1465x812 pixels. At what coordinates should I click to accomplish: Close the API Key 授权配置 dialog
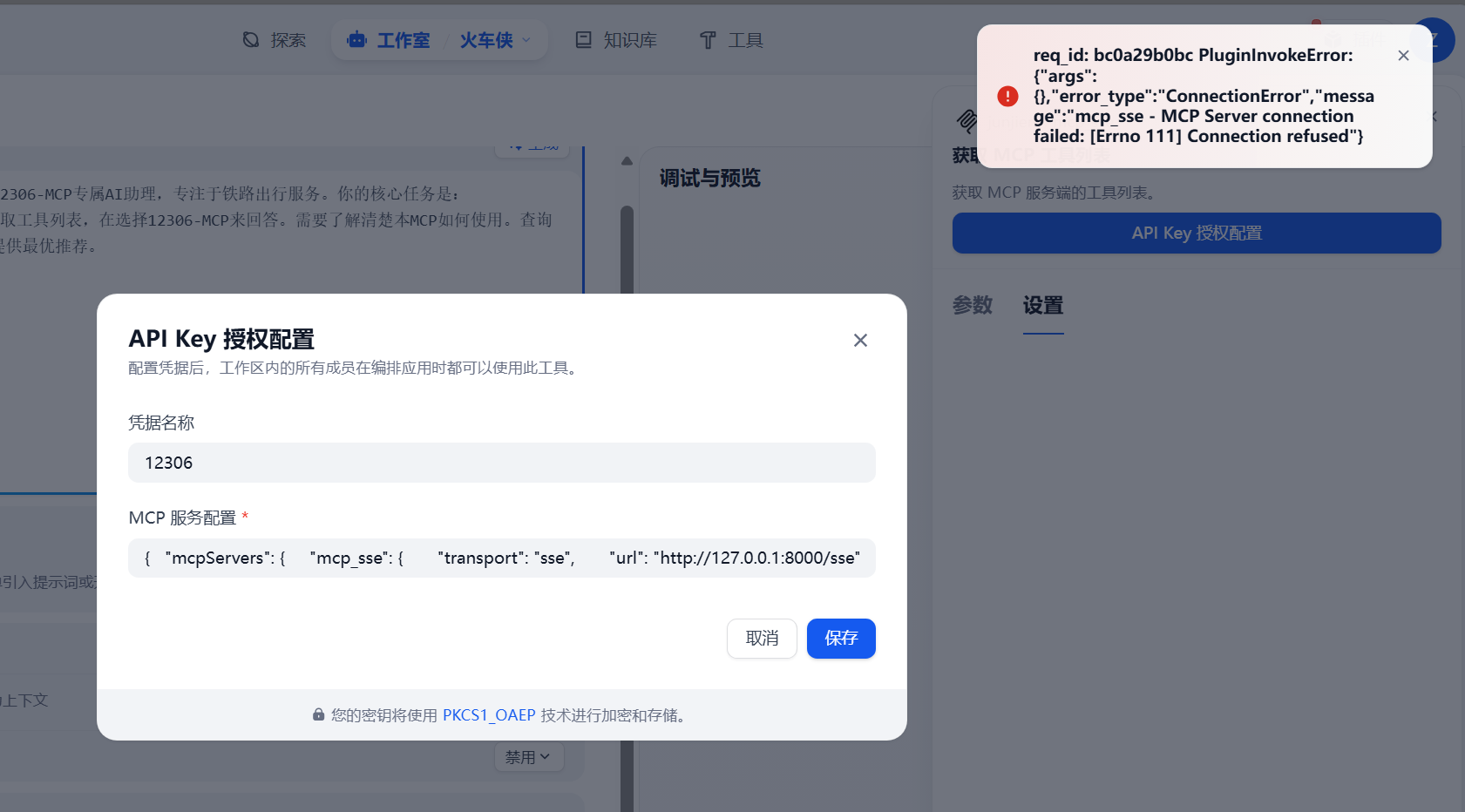pyautogui.click(x=860, y=341)
